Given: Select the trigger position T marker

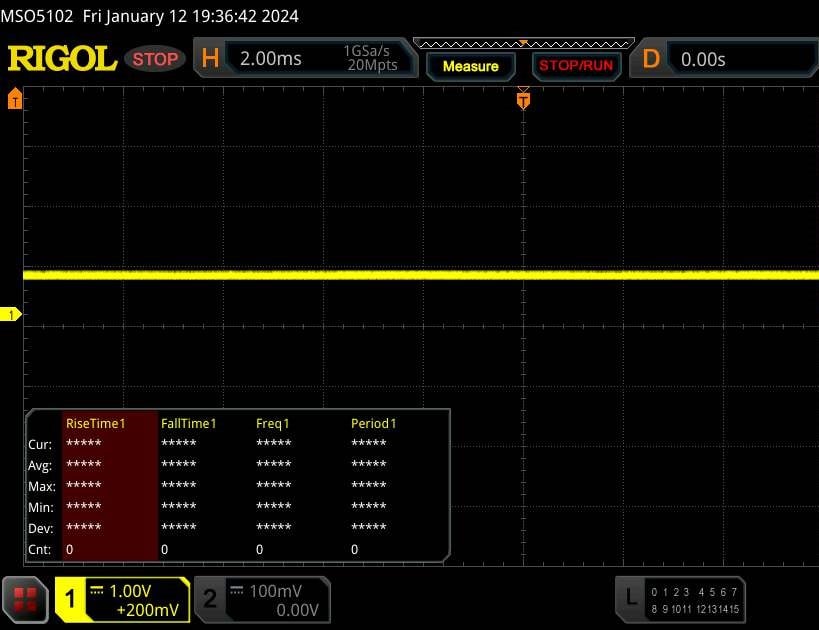Looking at the screenshot, I should 523,100.
